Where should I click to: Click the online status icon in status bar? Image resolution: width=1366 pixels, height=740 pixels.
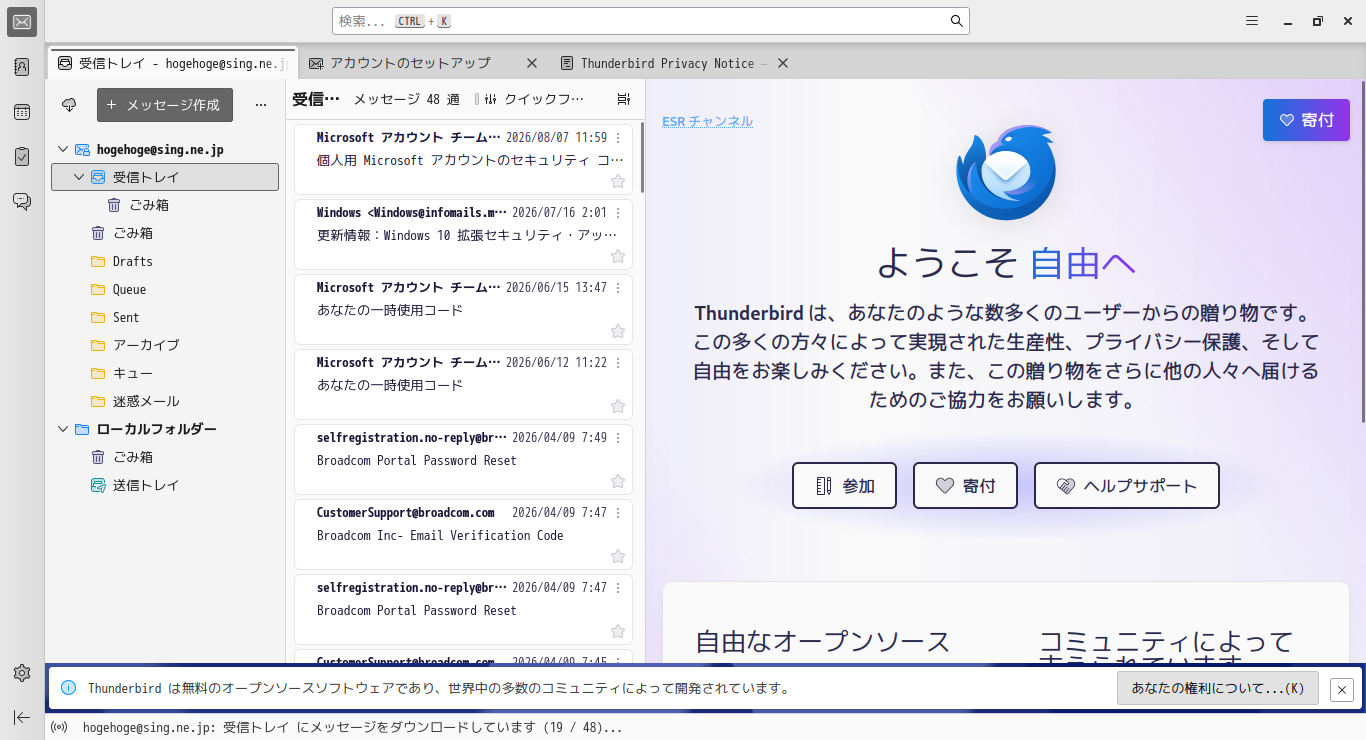tap(59, 728)
